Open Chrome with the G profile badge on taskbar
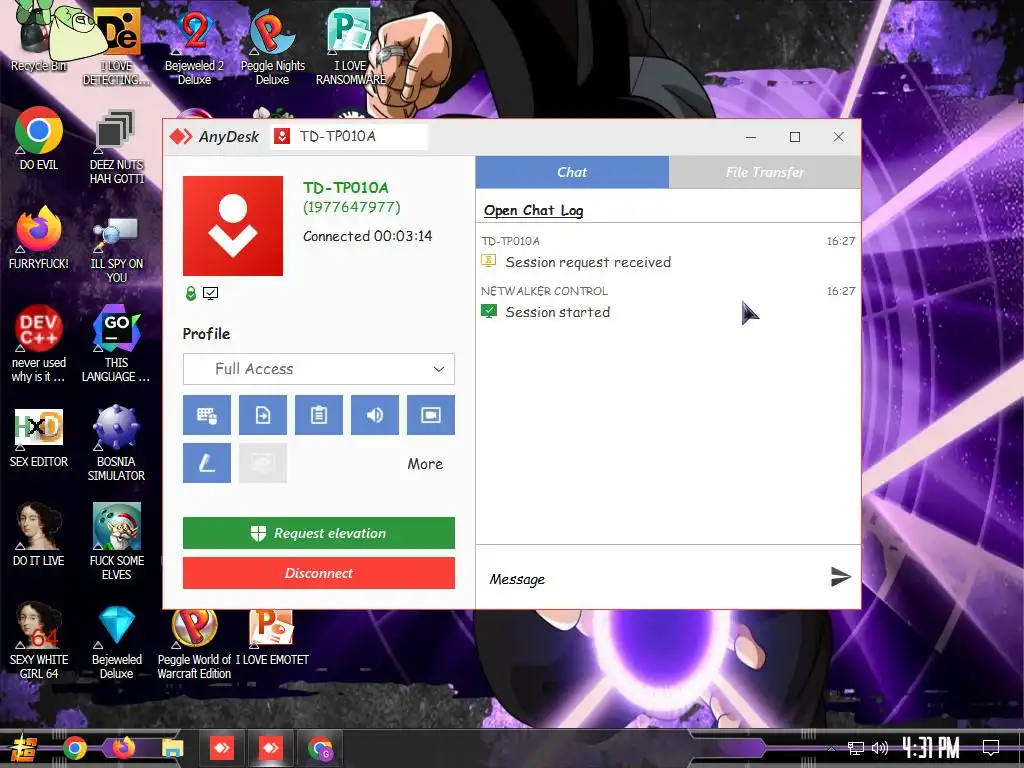 320,748
